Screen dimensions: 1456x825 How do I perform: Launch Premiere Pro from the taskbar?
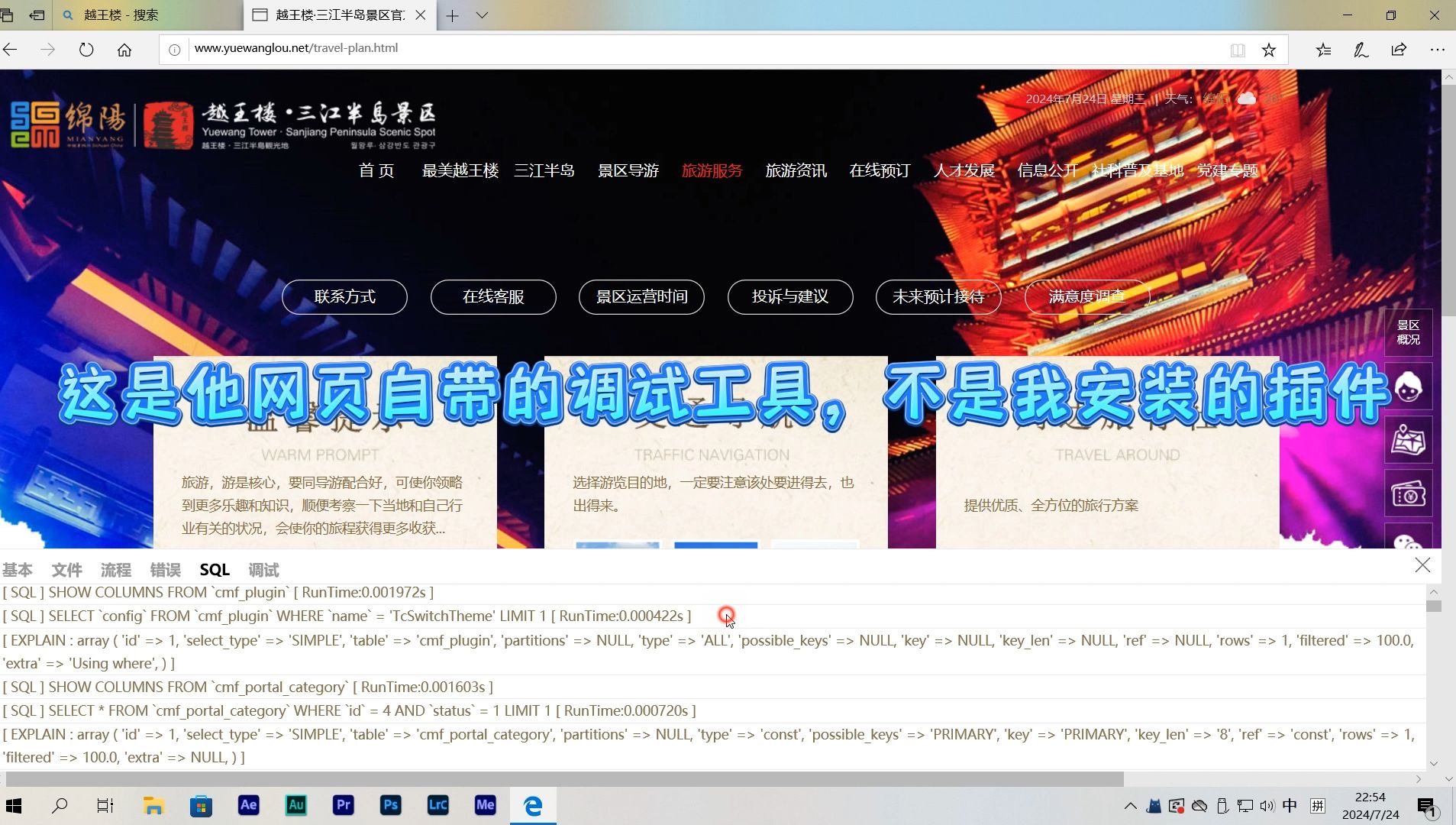click(x=344, y=806)
